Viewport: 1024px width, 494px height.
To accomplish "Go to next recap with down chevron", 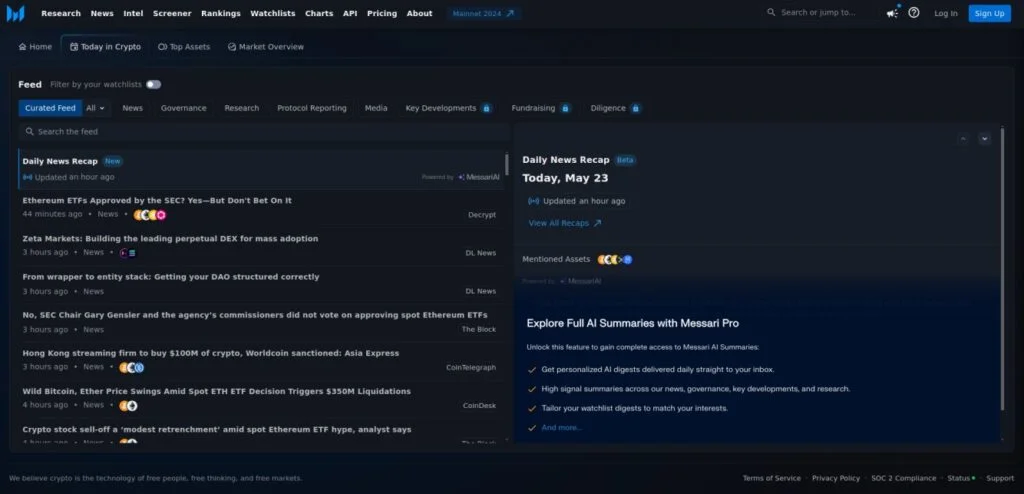I will pyautogui.click(x=984, y=139).
